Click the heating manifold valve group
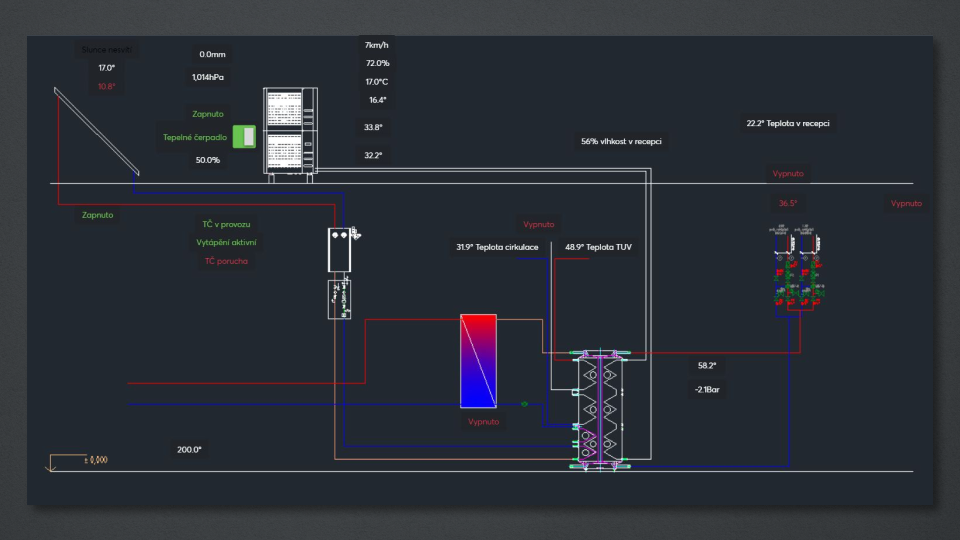Screen dimensions: 960x540 point(797,270)
